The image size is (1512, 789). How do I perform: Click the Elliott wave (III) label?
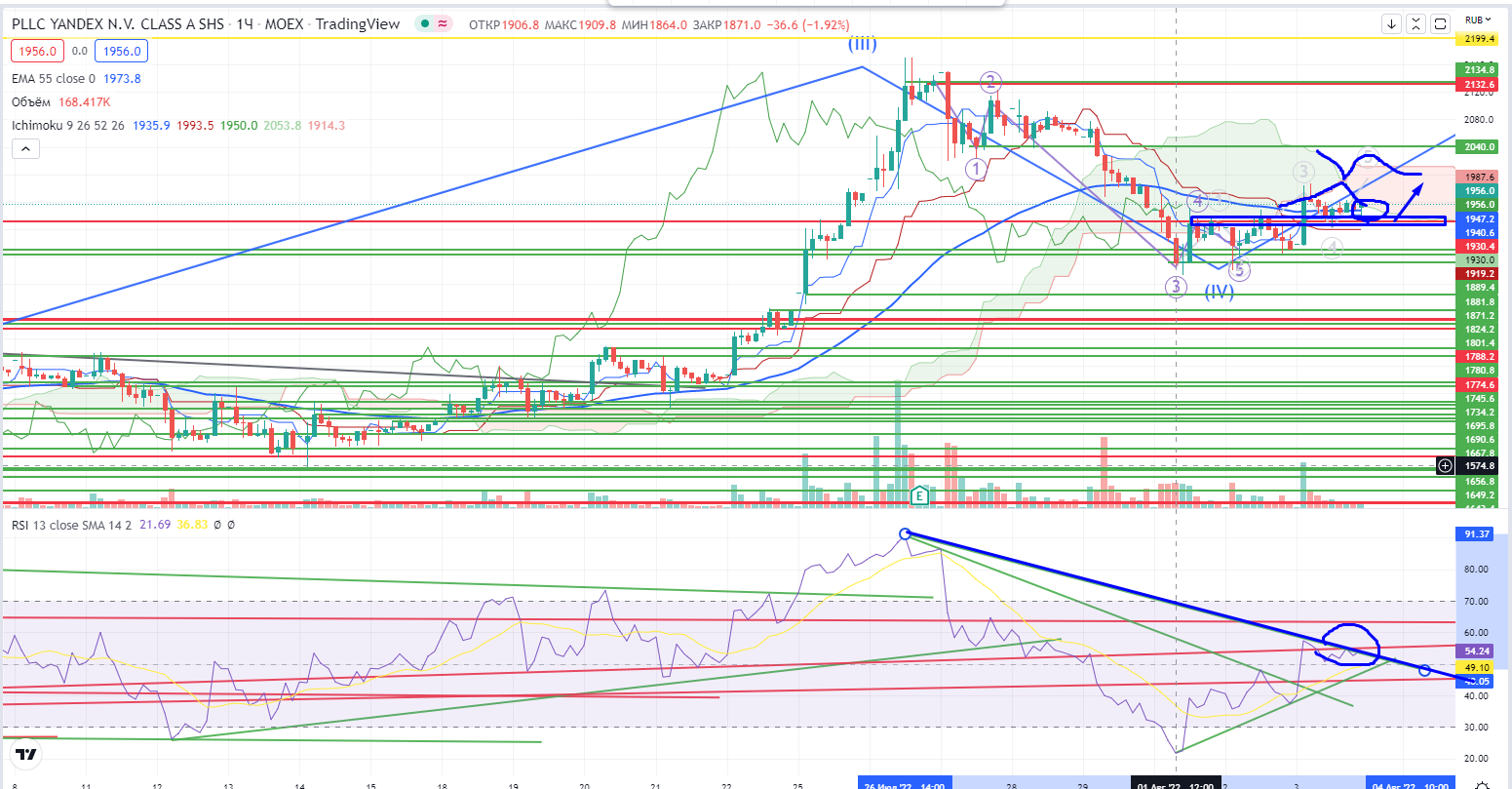coord(861,44)
